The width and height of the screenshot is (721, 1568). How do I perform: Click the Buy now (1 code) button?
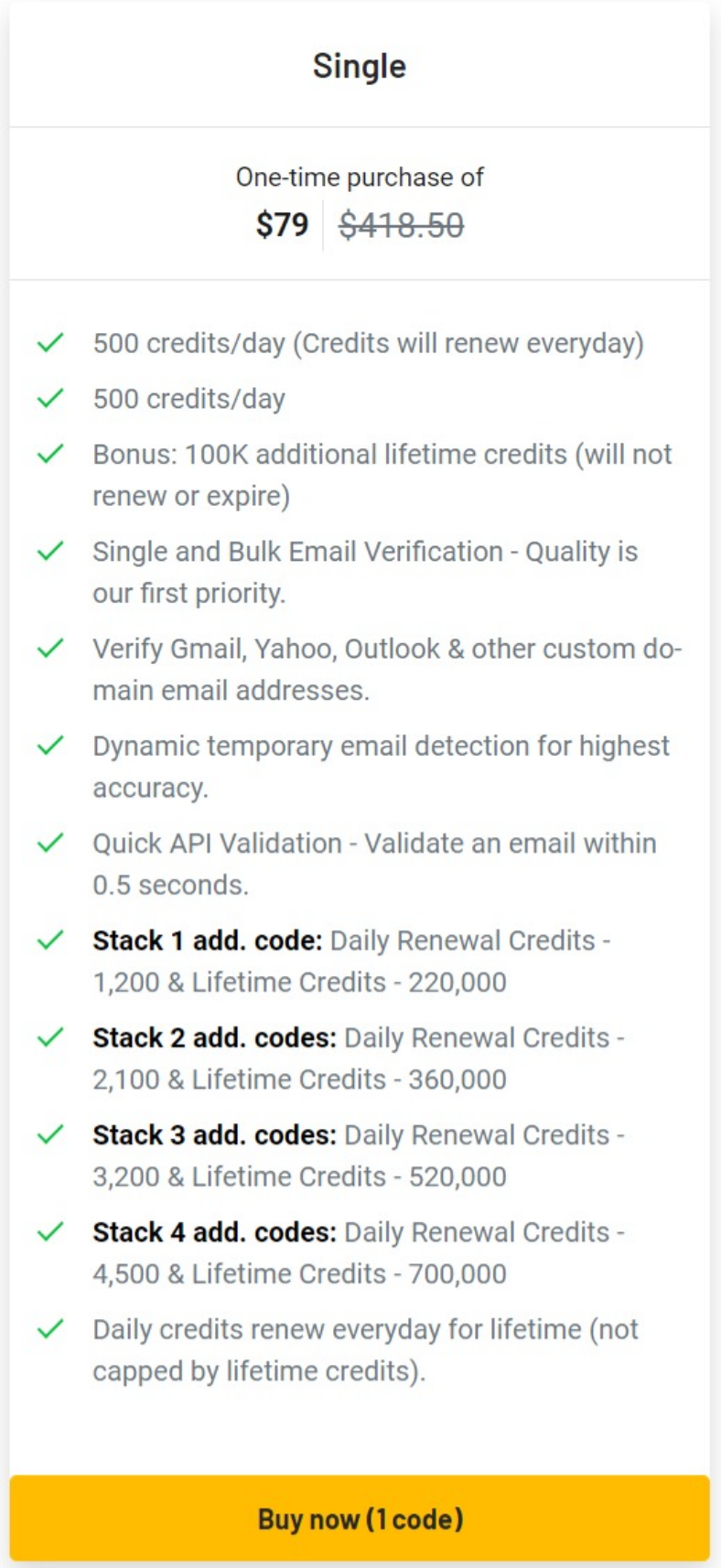[360, 1519]
